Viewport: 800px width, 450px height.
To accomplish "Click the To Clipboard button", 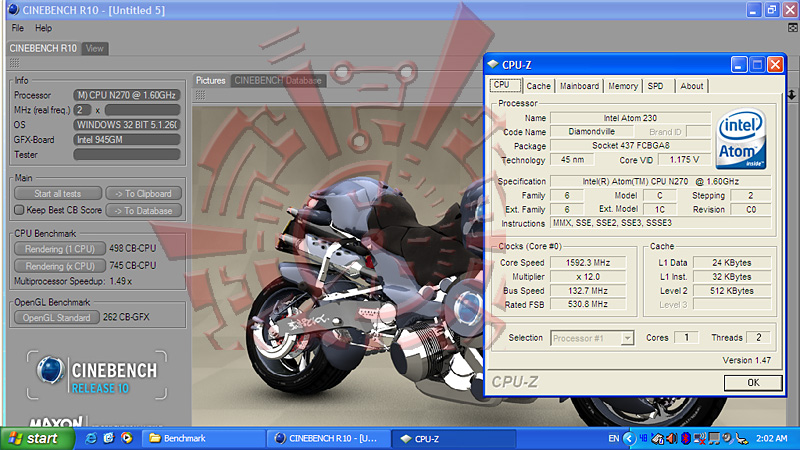I will tap(143, 193).
